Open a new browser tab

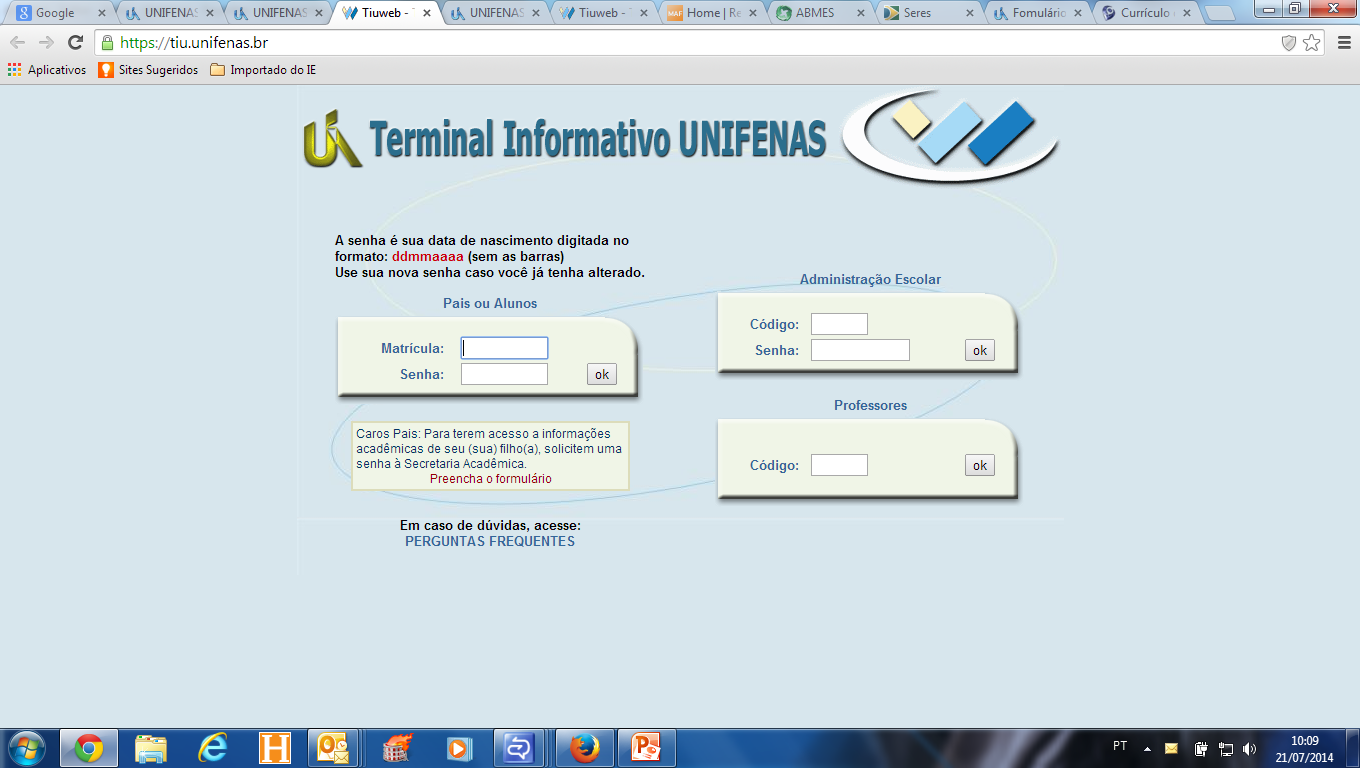1219,14
